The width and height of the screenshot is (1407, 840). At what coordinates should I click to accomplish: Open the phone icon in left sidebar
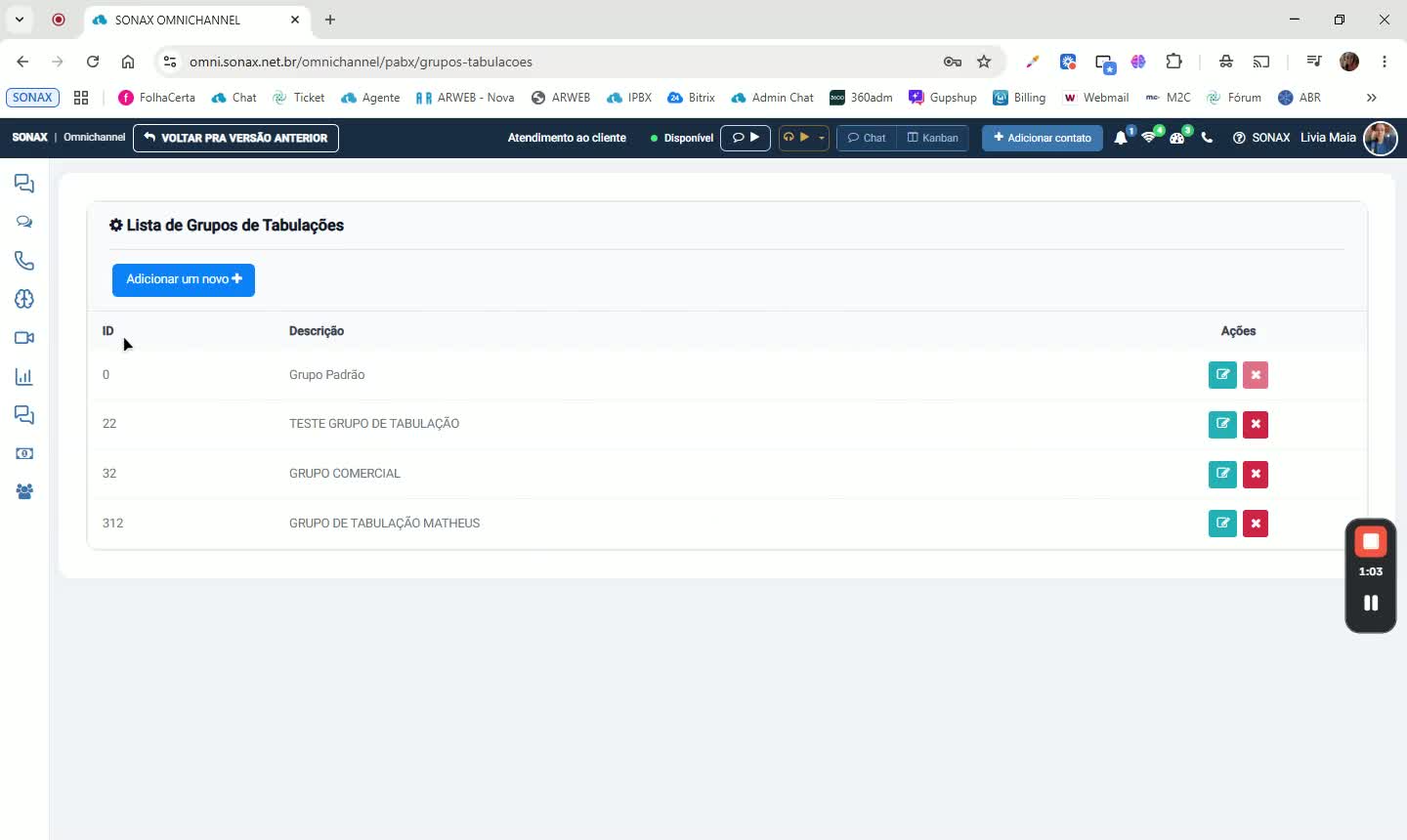[24, 261]
